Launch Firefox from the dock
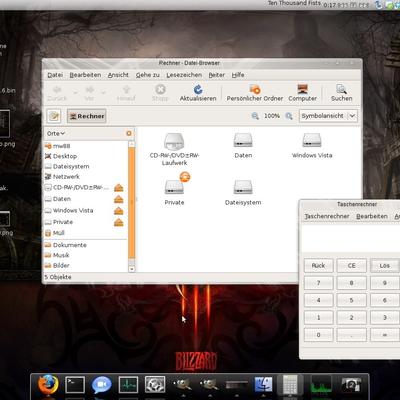The width and height of the screenshot is (400, 400). pos(48,384)
